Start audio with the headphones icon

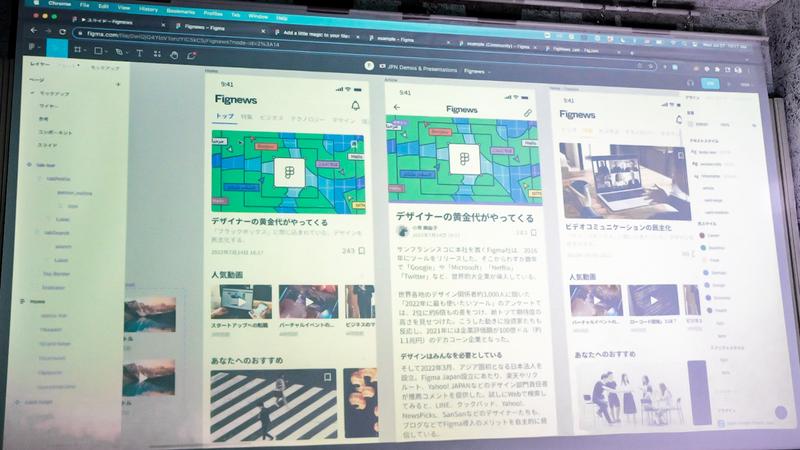pos(690,83)
